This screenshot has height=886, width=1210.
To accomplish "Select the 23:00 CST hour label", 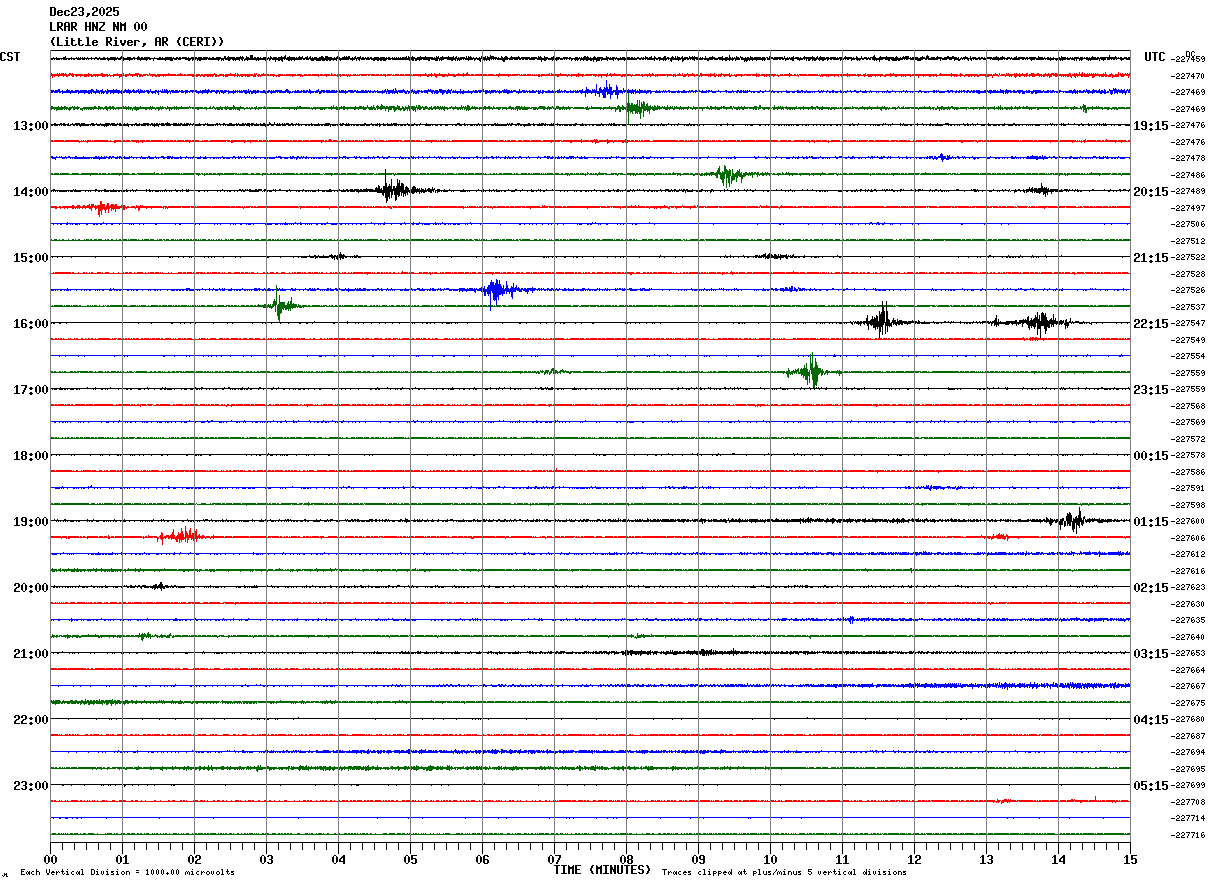I will [30, 786].
